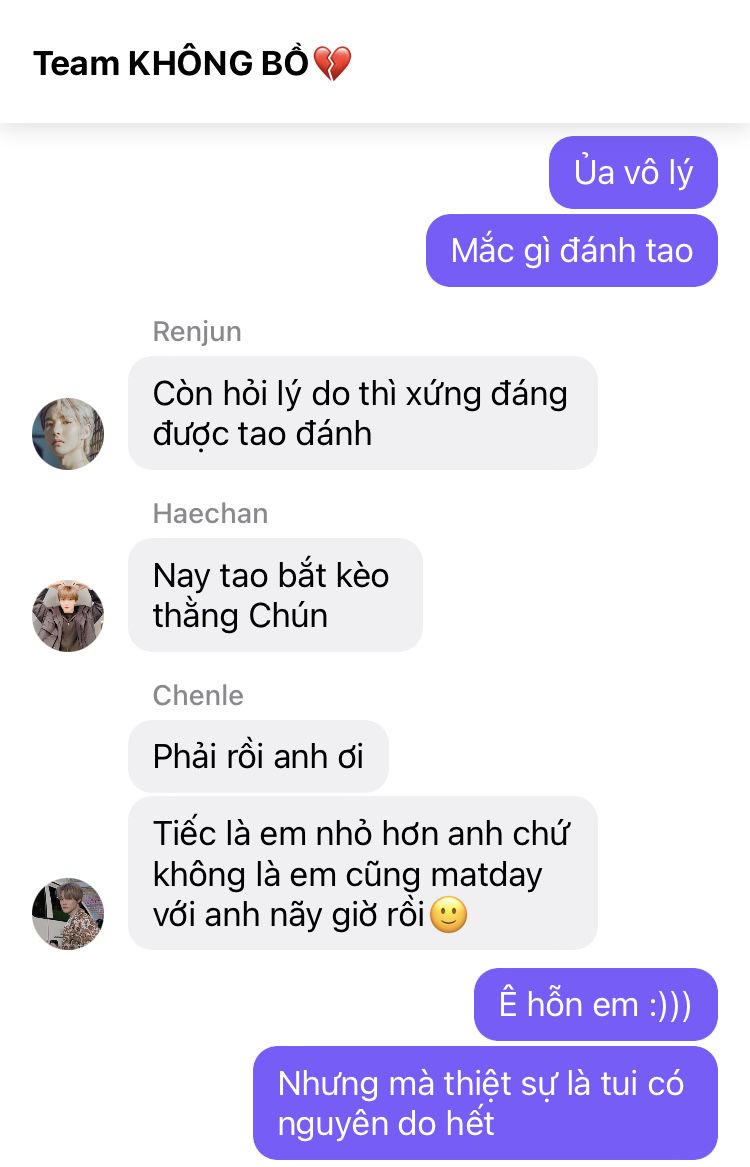Select the 'Mắc gì đánh tao' bubble
The width and height of the screenshot is (750, 1167).
coord(571,251)
